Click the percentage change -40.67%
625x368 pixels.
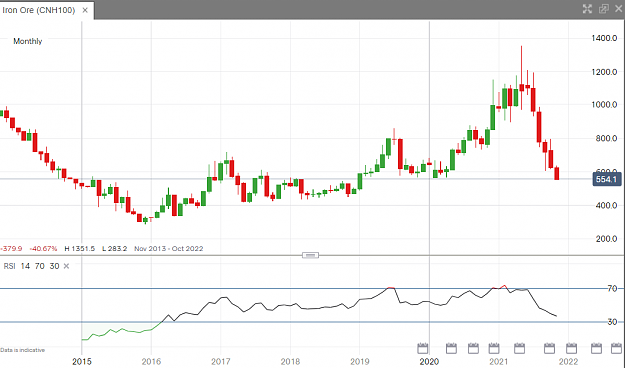pos(43,248)
